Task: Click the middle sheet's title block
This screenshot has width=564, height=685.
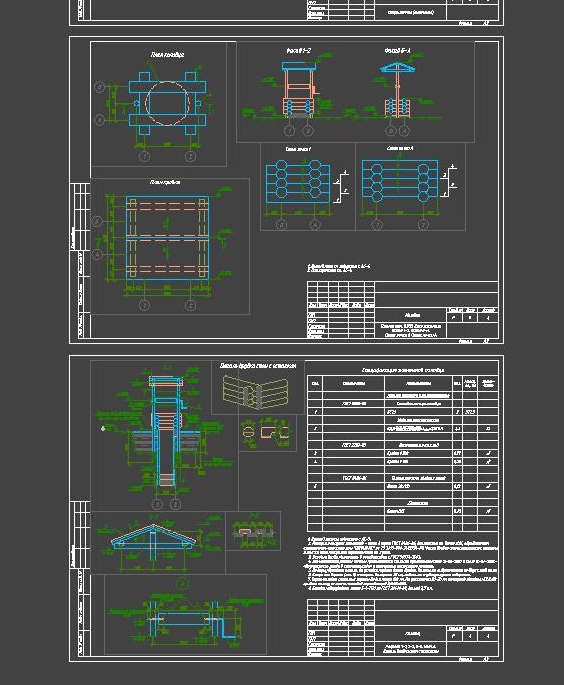Action: 402,310
